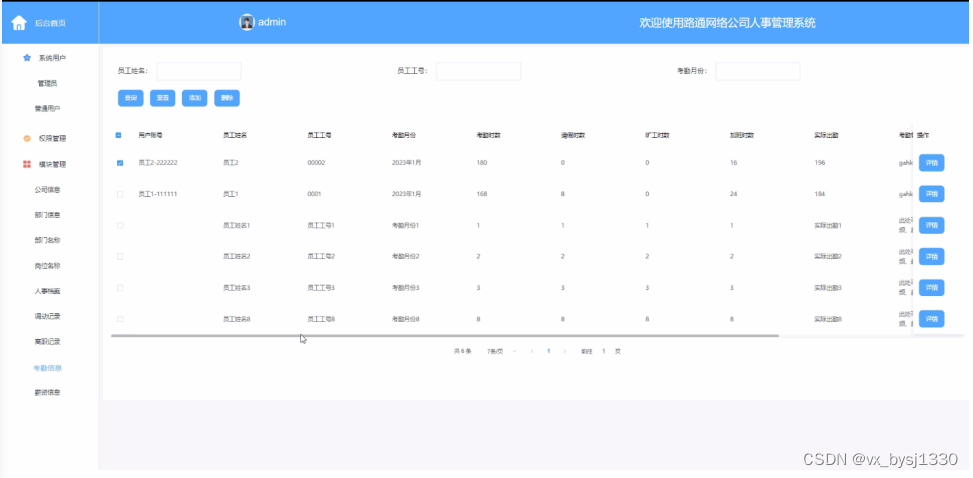Click the 添加 add button

pos(195,98)
